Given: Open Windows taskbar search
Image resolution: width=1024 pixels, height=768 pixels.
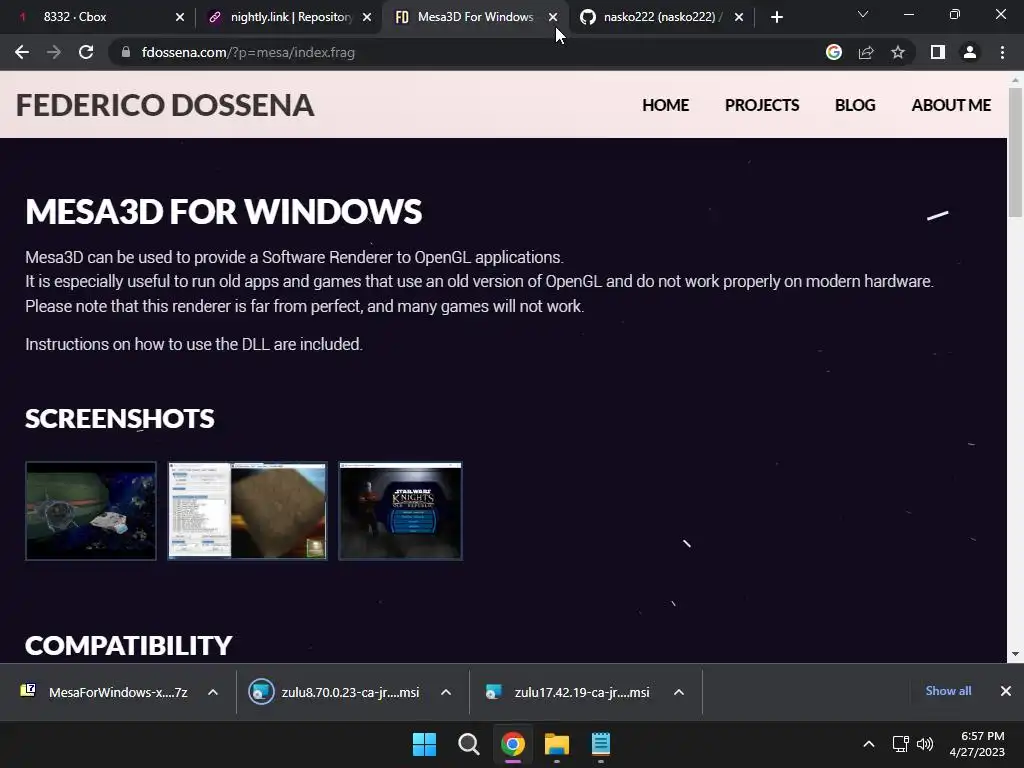Looking at the screenshot, I should click(x=469, y=744).
